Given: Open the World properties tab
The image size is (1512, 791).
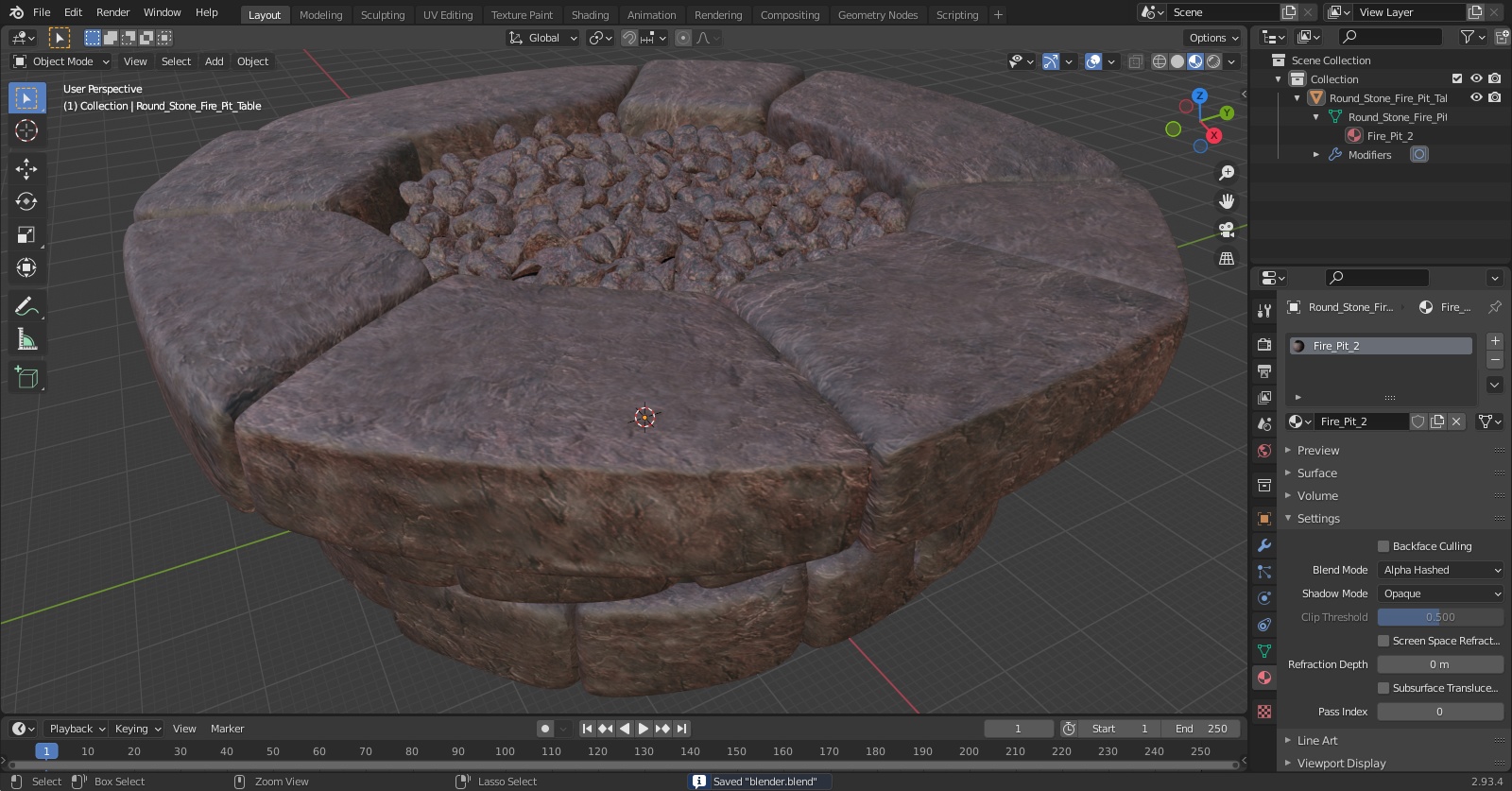Looking at the screenshot, I should pyautogui.click(x=1263, y=450).
